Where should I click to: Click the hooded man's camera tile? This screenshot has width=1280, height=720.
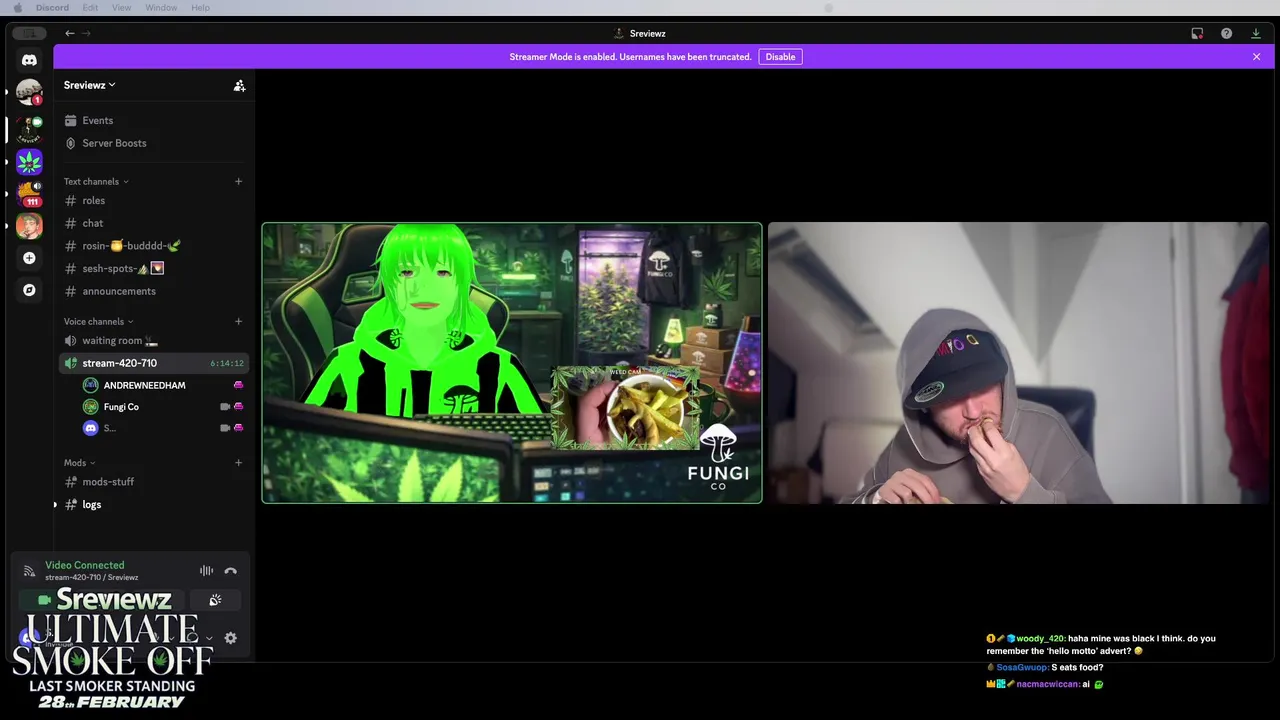pos(1018,363)
